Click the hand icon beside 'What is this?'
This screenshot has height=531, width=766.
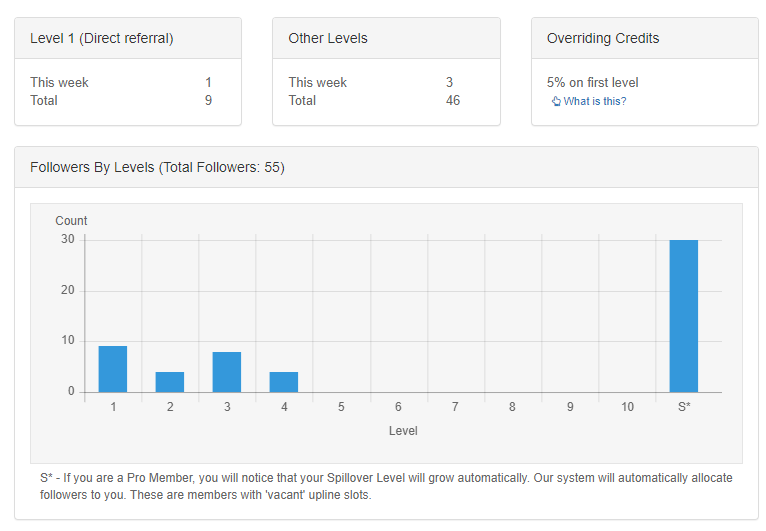pyautogui.click(x=556, y=102)
